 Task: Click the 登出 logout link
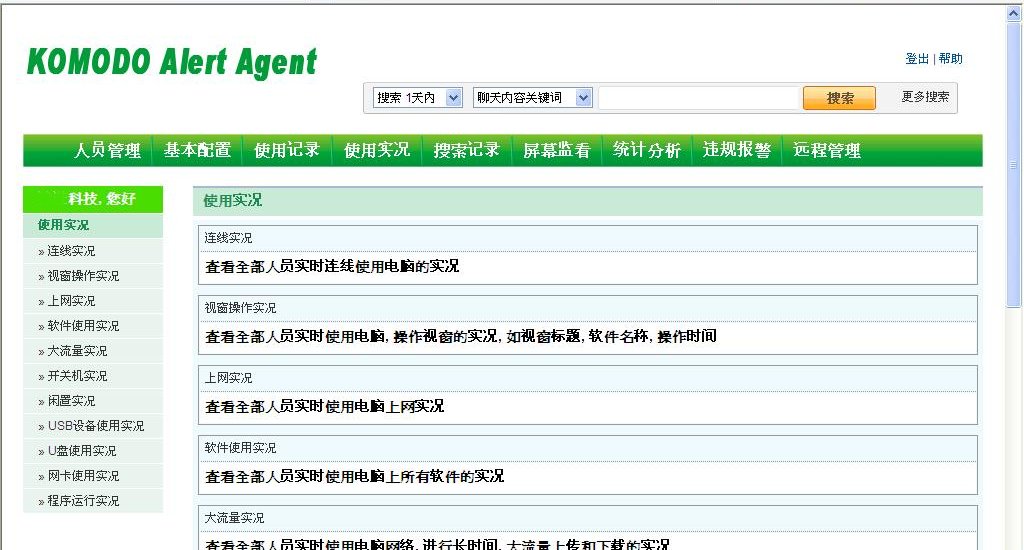pos(917,59)
